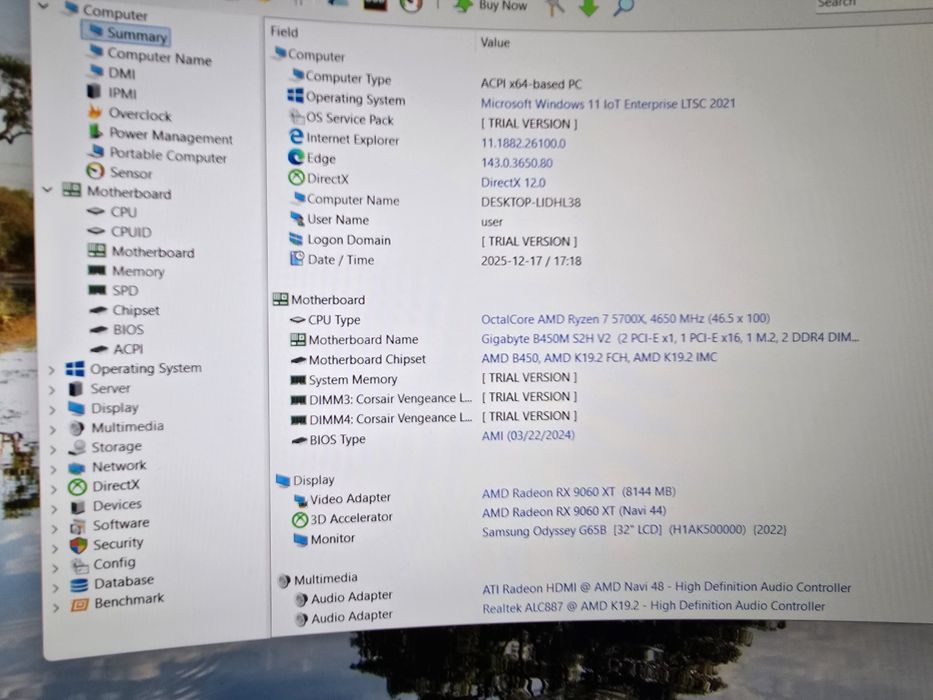This screenshot has width=933, height=700.
Task: Click the ACPI icon in tree
Action: (x=99, y=349)
